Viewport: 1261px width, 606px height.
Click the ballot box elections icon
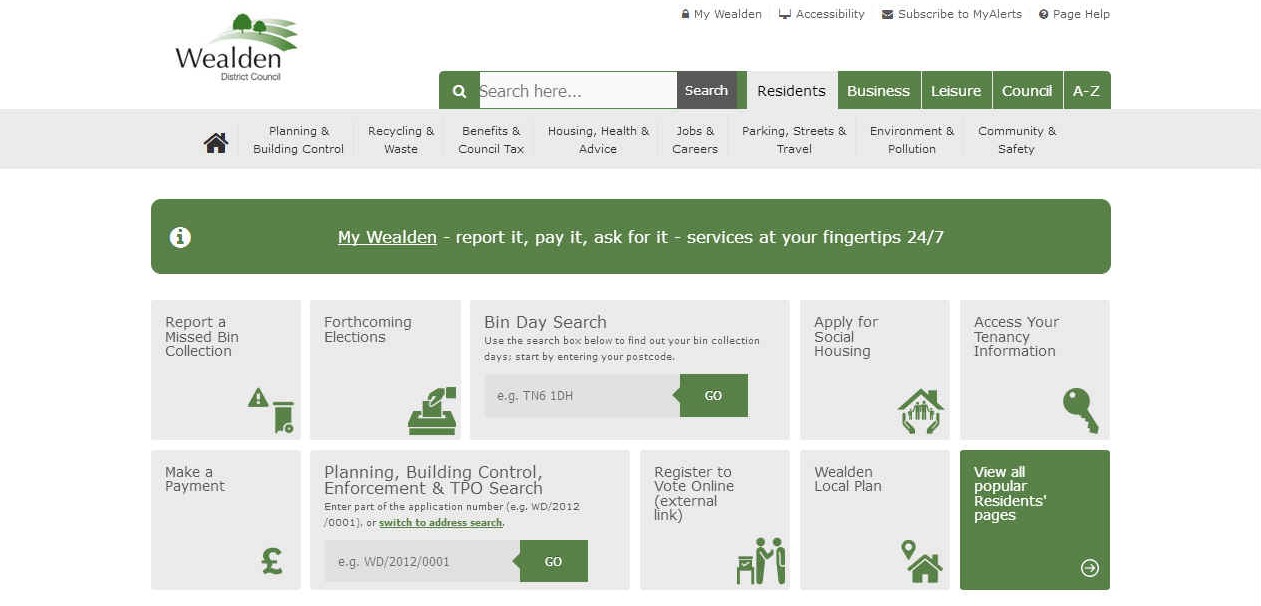432,410
